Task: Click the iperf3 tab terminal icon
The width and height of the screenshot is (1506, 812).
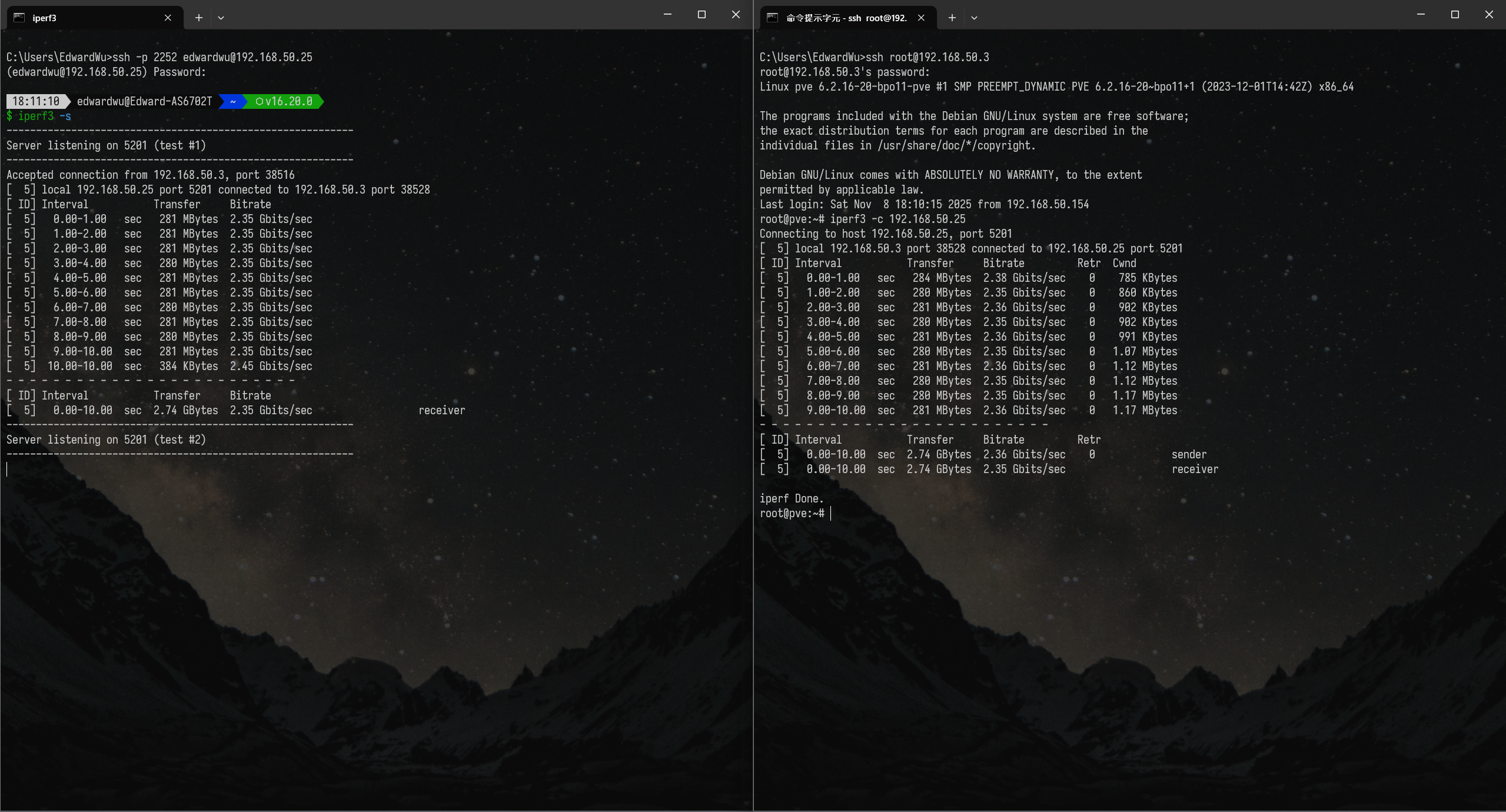Action: click(x=19, y=18)
